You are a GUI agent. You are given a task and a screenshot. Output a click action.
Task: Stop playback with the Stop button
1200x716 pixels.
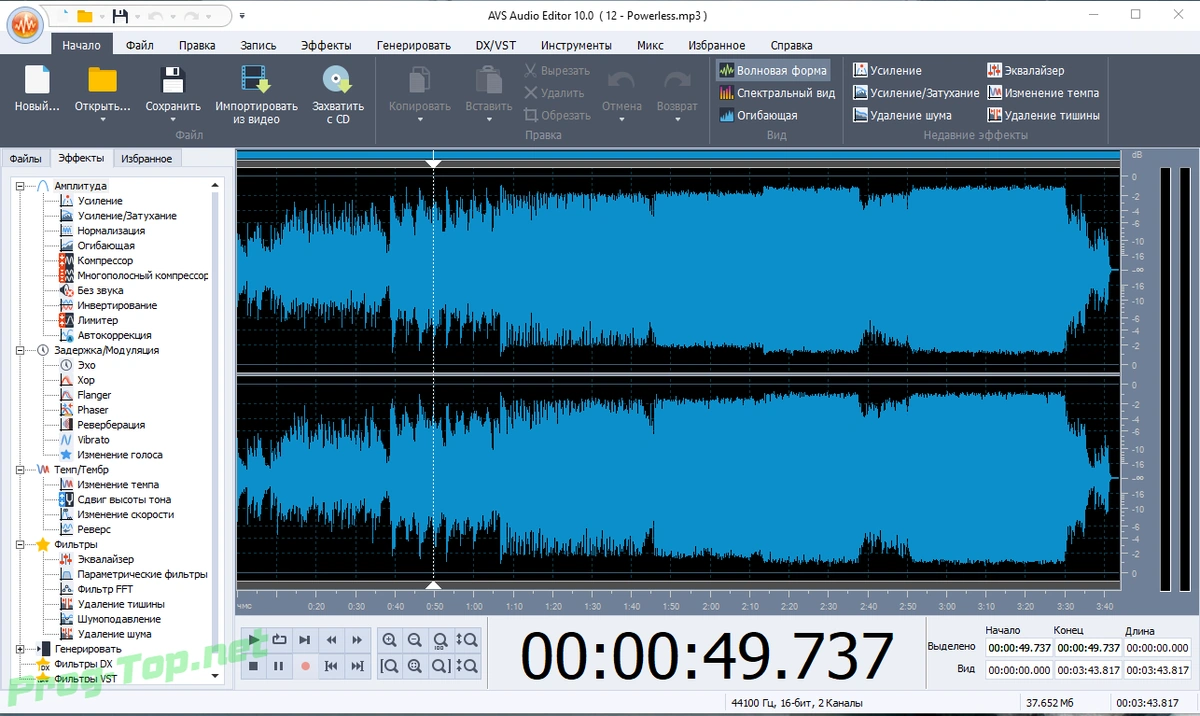[x=254, y=666]
